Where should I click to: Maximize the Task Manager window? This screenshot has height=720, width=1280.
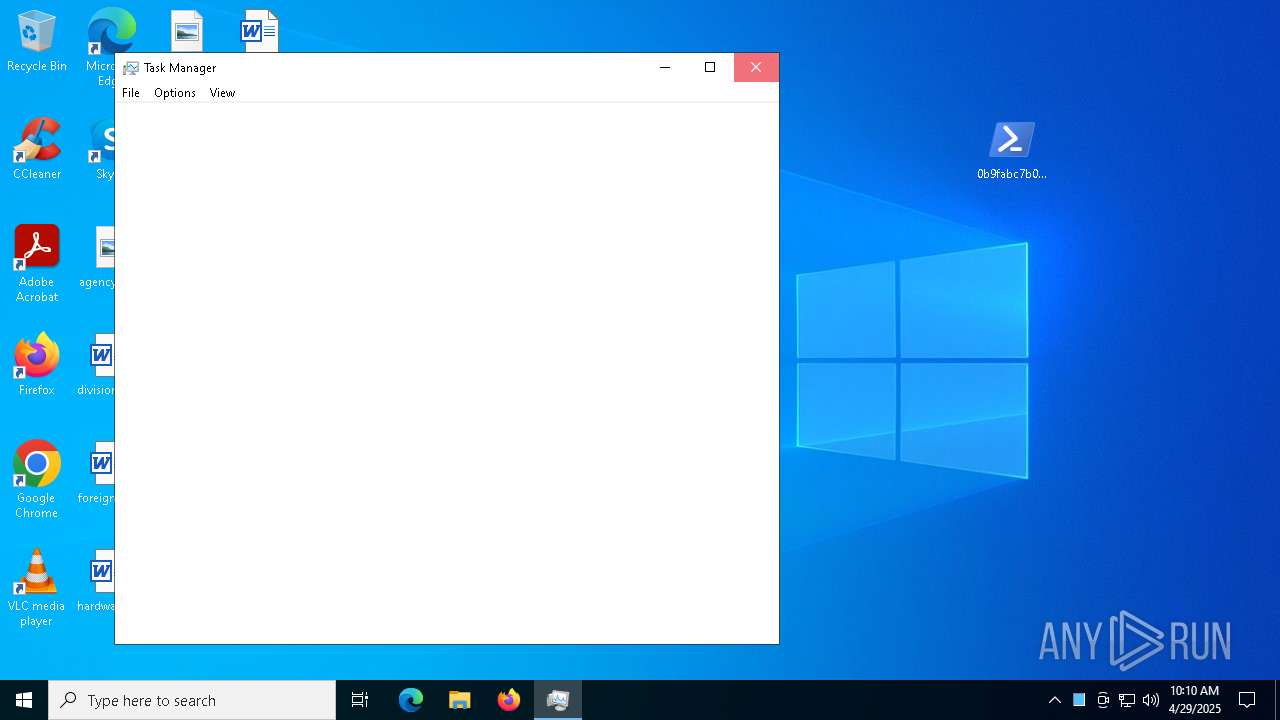[x=710, y=67]
